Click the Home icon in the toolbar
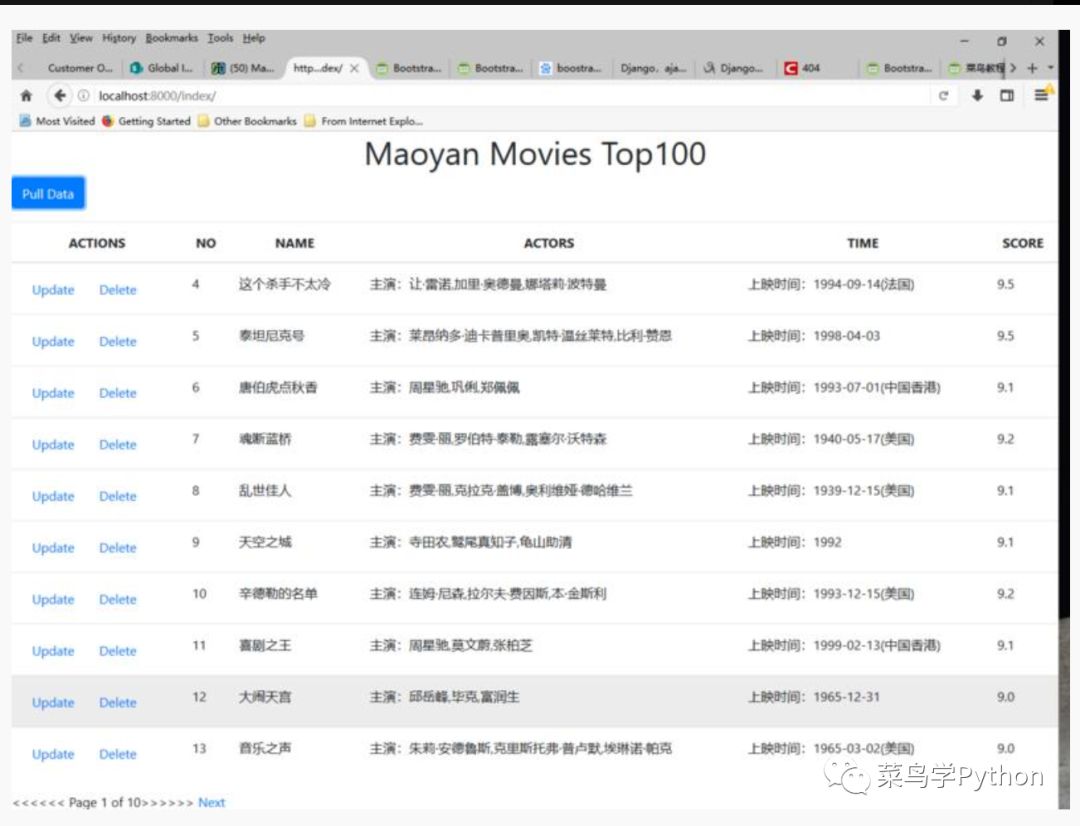The width and height of the screenshot is (1080, 826). pos(26,96)
